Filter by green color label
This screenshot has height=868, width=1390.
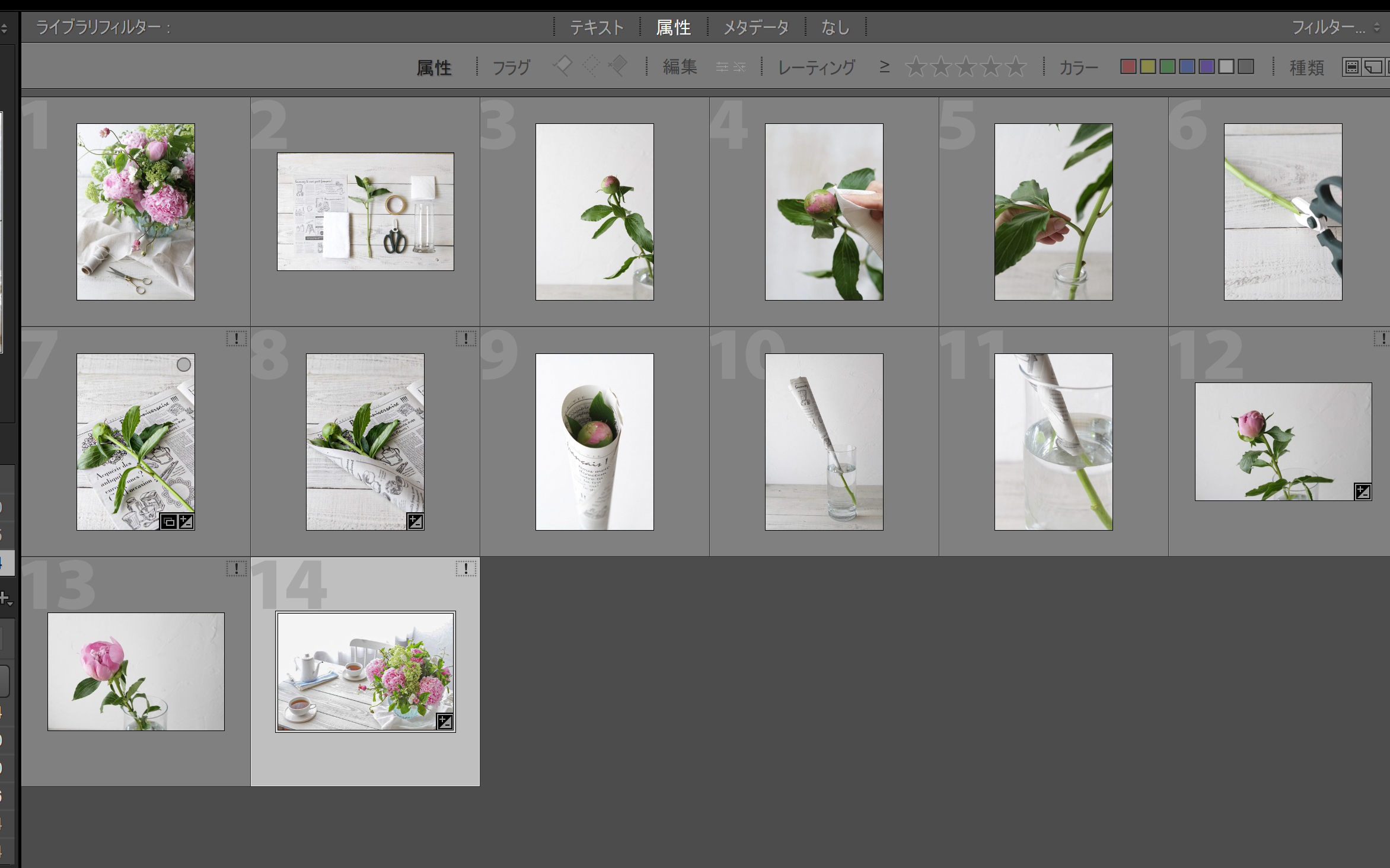[1168, 66]
